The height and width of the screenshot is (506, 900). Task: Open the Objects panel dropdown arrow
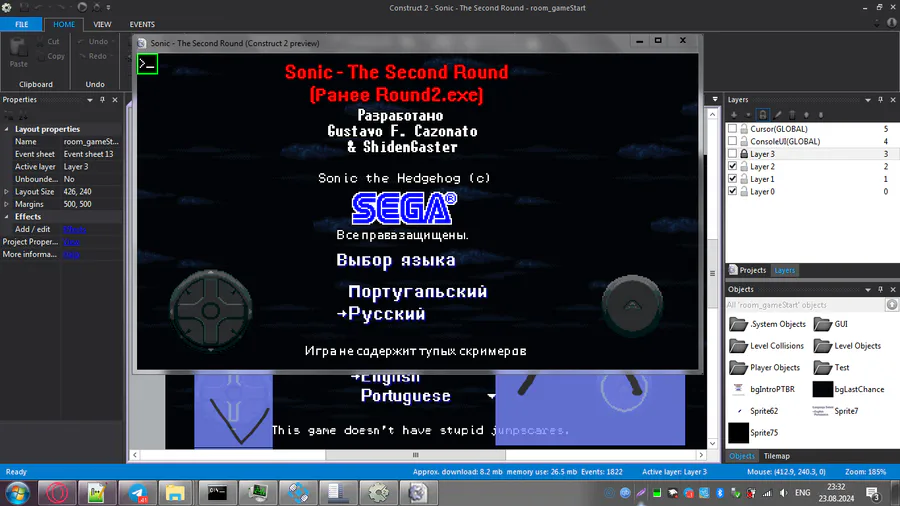tap(868, 290)
